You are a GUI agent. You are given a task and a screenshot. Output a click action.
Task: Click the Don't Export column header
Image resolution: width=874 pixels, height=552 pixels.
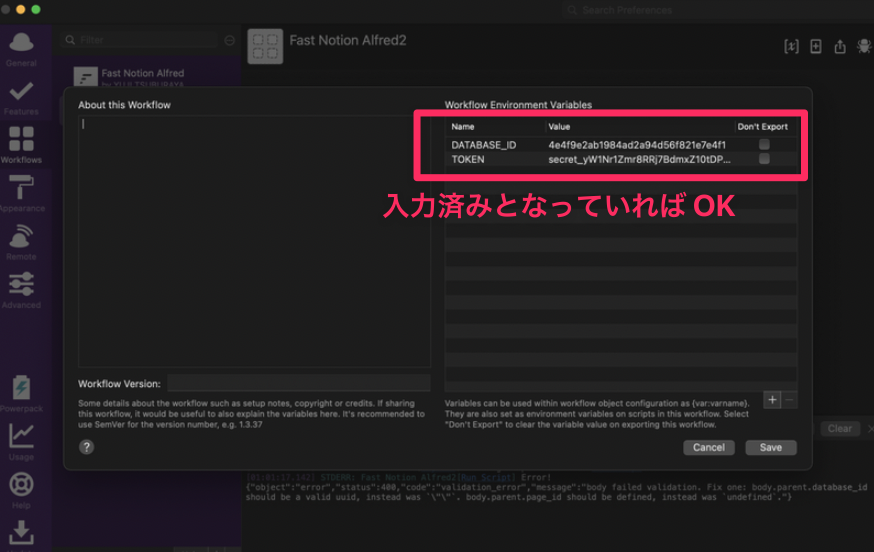click(763, 127)
